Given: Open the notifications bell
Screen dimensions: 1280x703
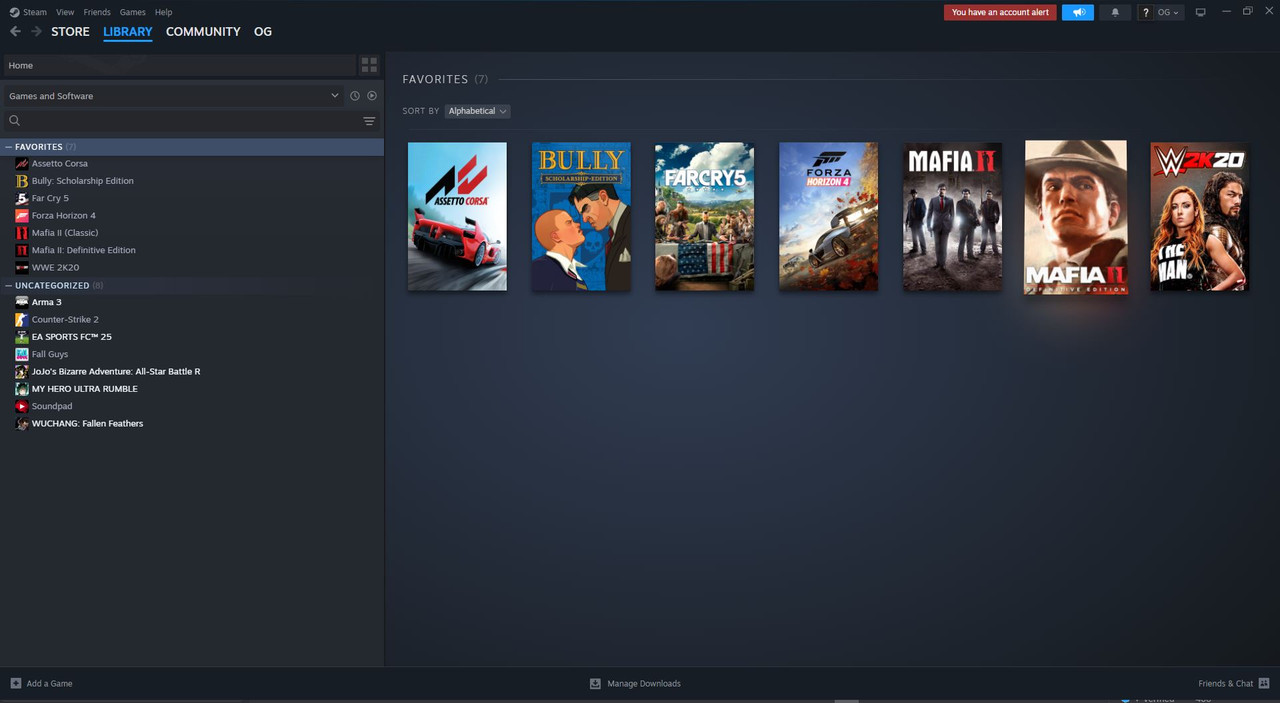Looking at the screenshot, I should 1115,12.
